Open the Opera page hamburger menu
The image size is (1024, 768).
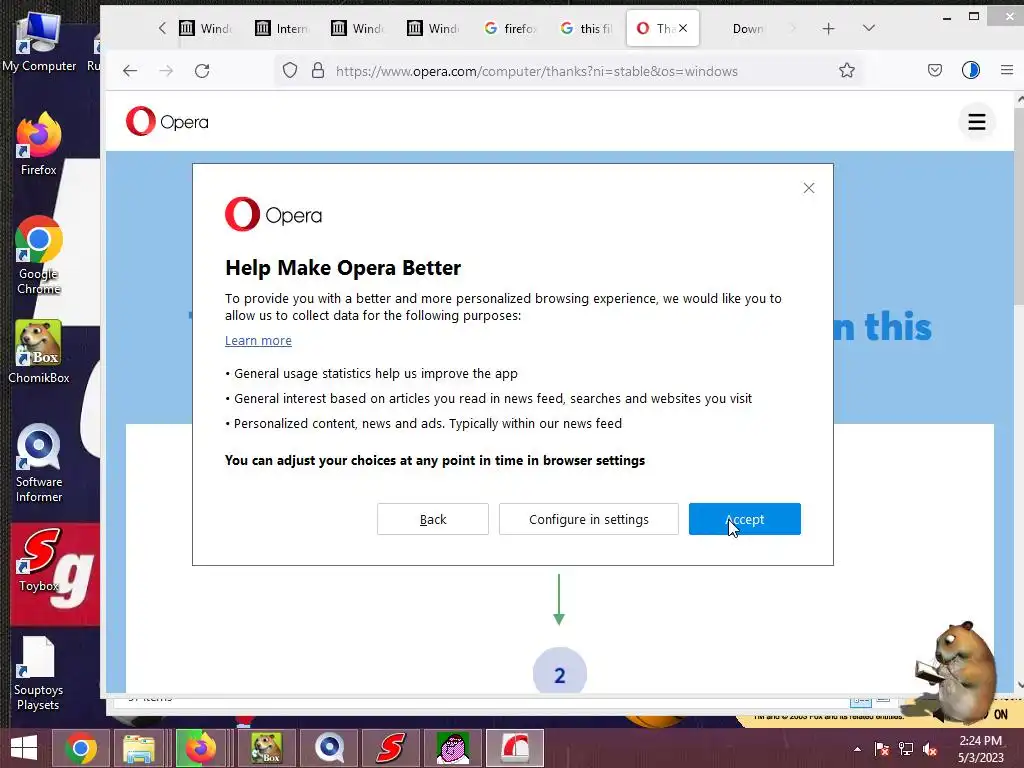pos(976,122)
